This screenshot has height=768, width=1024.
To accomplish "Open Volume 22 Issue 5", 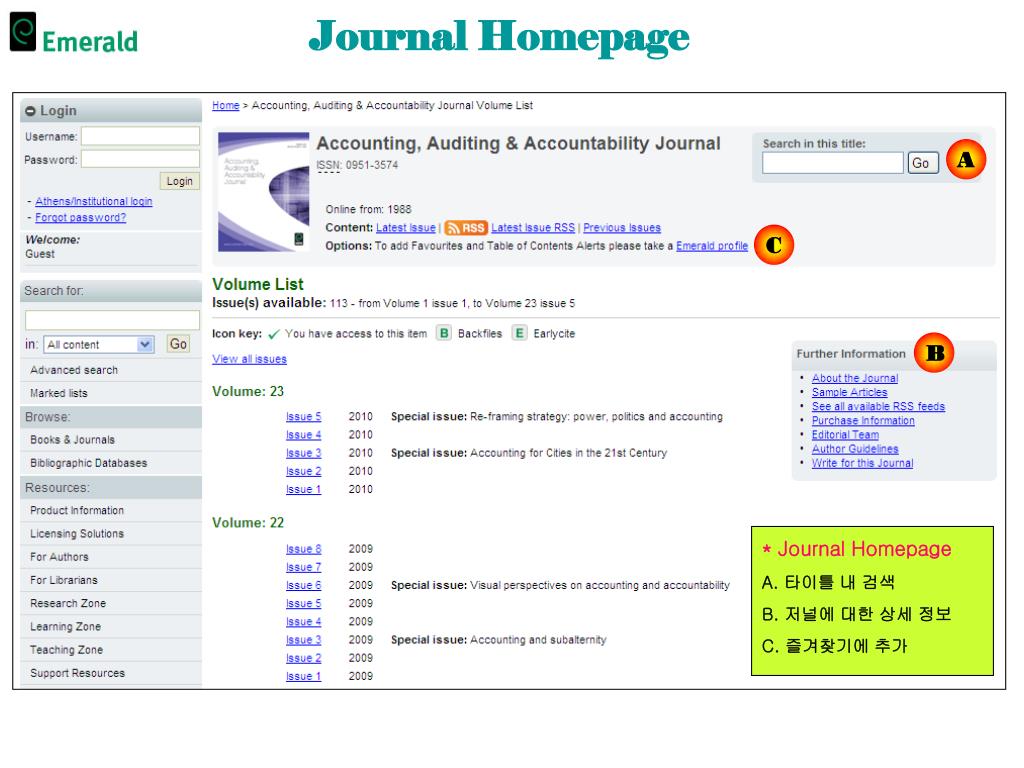I will 304,603.
